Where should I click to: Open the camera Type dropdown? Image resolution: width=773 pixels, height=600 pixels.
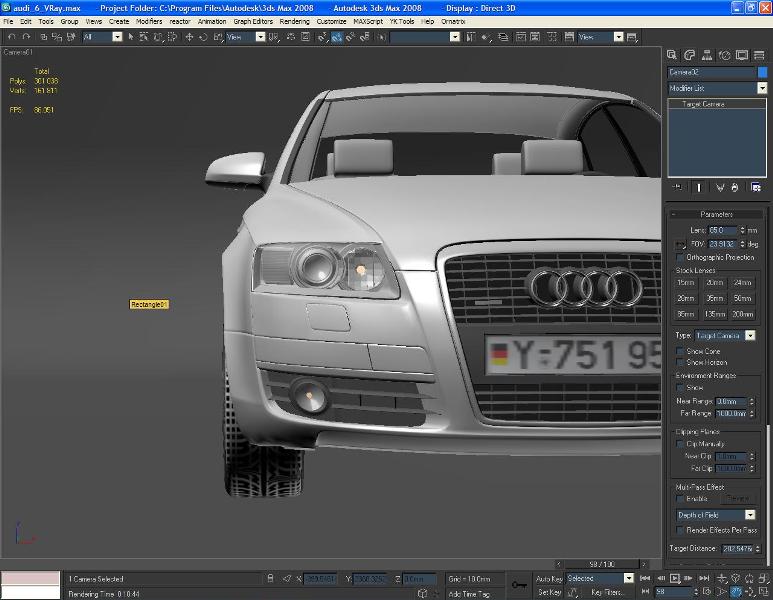pyautogui.click(x=750, y=336)
